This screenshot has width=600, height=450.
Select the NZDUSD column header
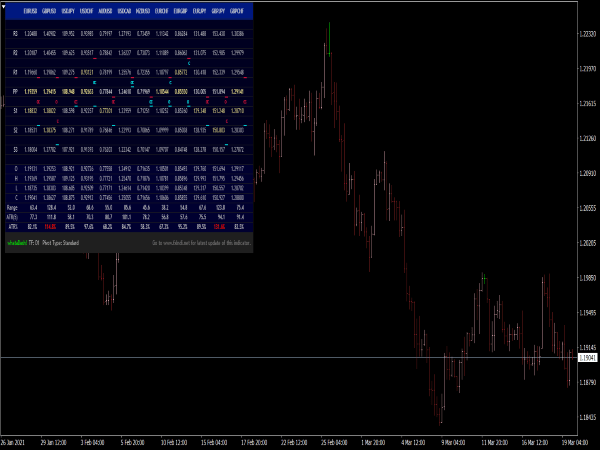point(143,11)
